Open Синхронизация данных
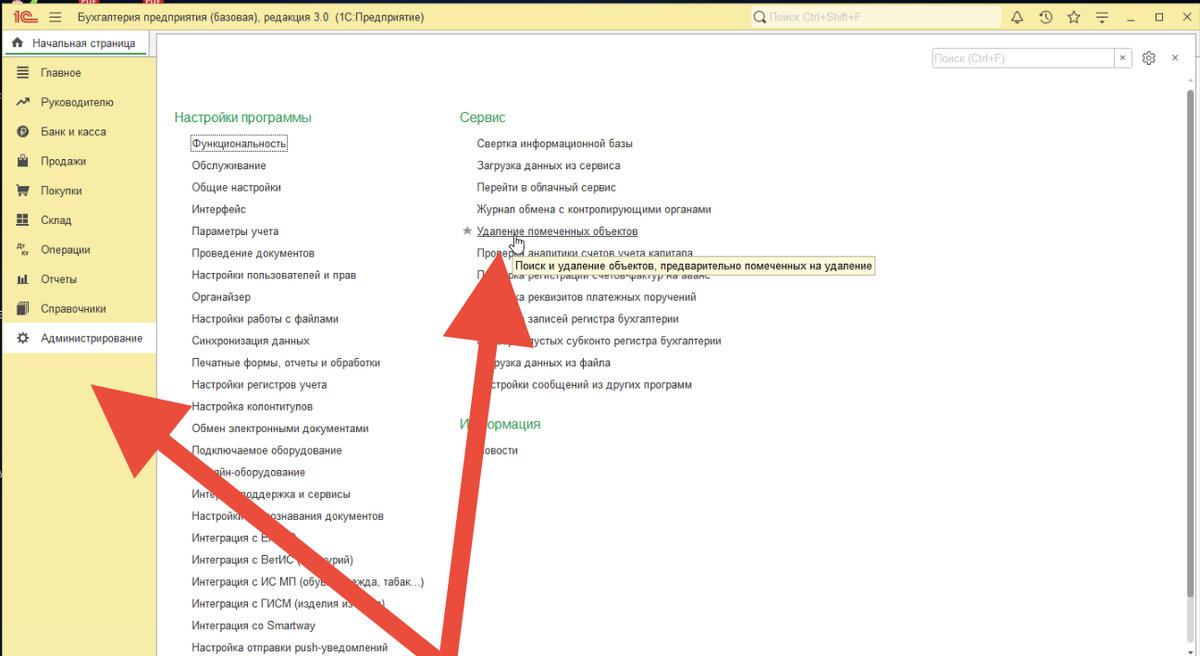 tap(251, 341)
